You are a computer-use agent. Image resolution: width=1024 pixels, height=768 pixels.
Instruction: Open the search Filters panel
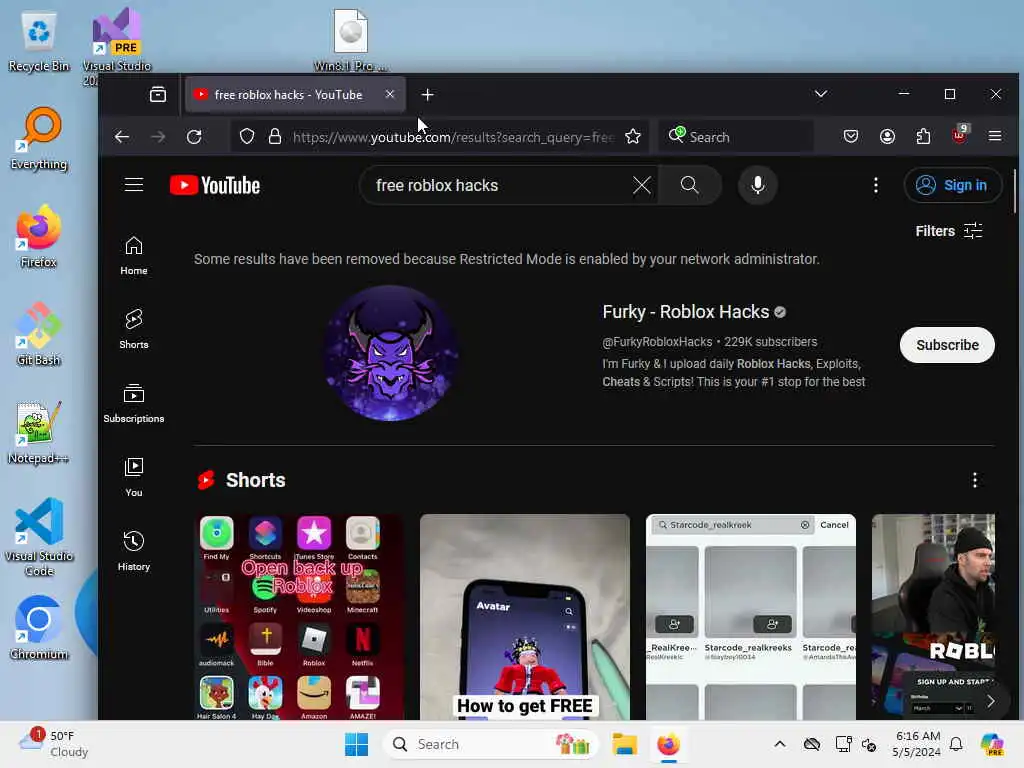pyautogui.click(x=949, y=231)
